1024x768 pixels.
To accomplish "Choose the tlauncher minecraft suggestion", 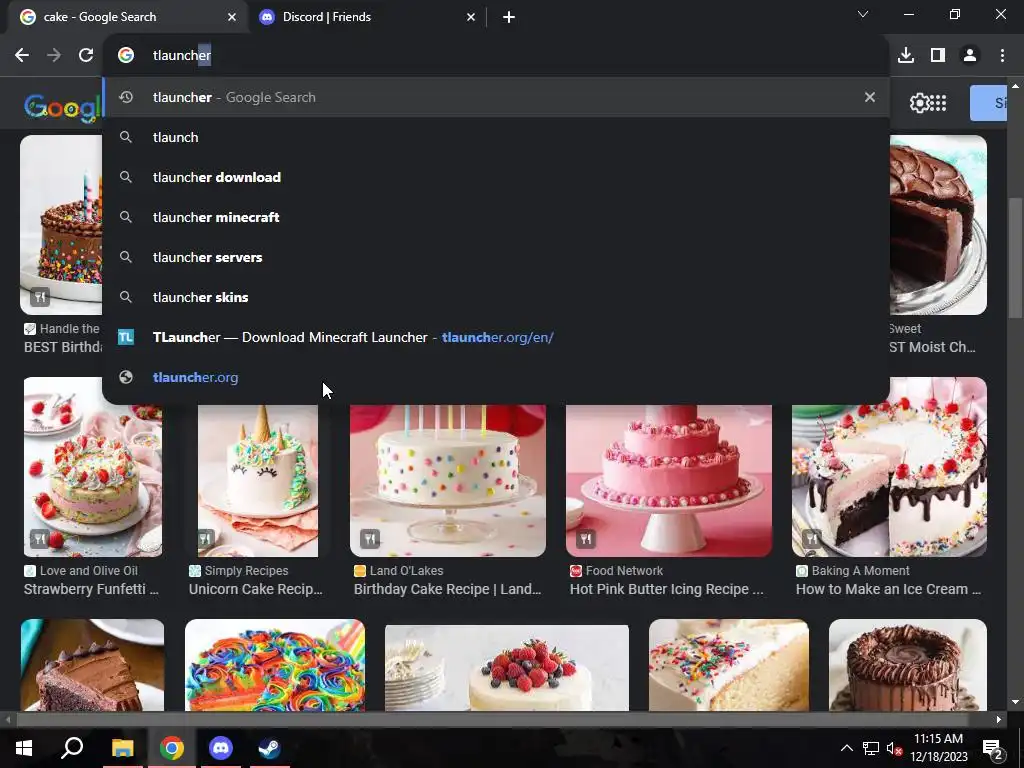I will [x=496, y=217].
